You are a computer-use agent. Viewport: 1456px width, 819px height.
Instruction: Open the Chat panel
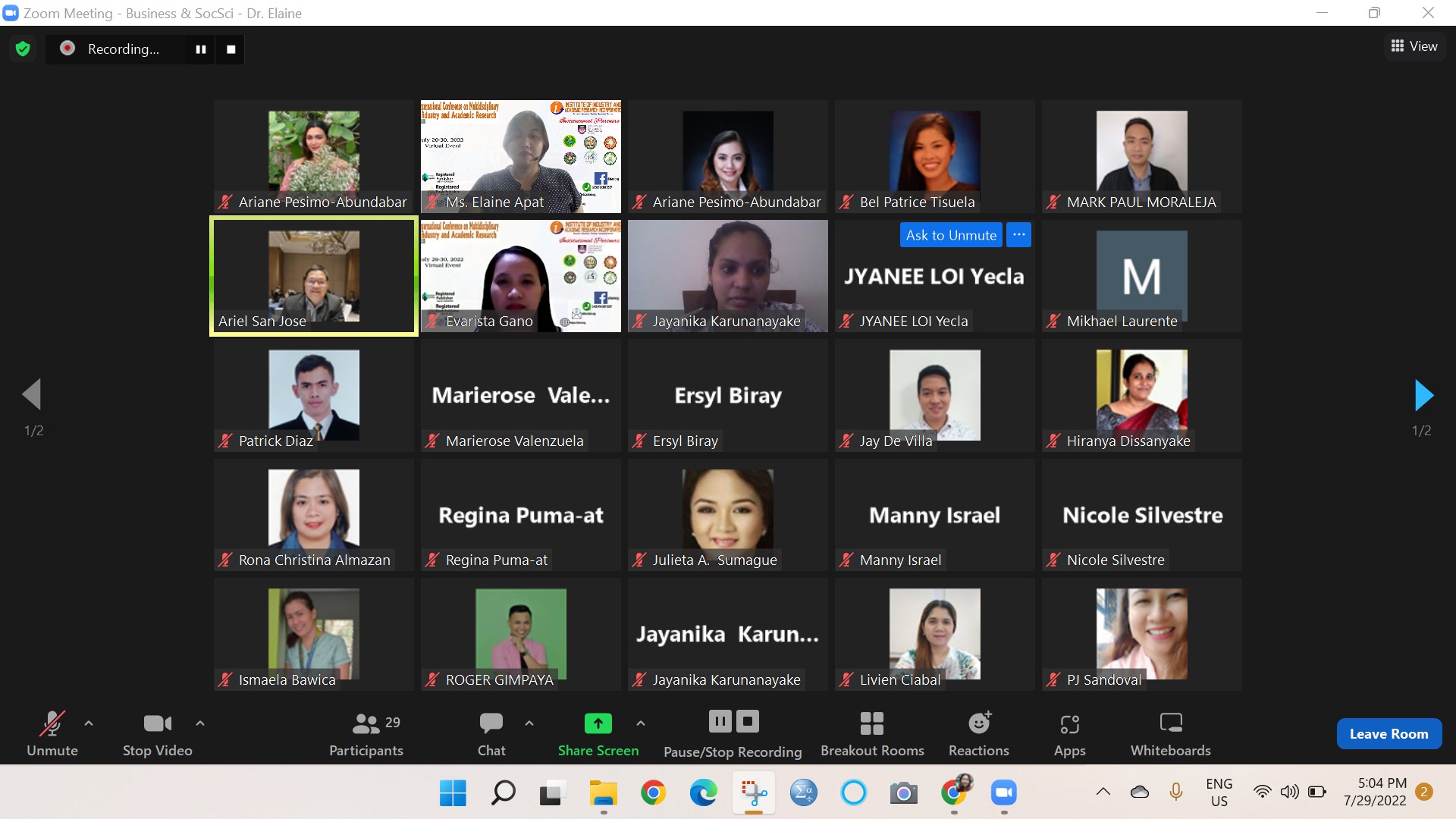click(491, 733)
